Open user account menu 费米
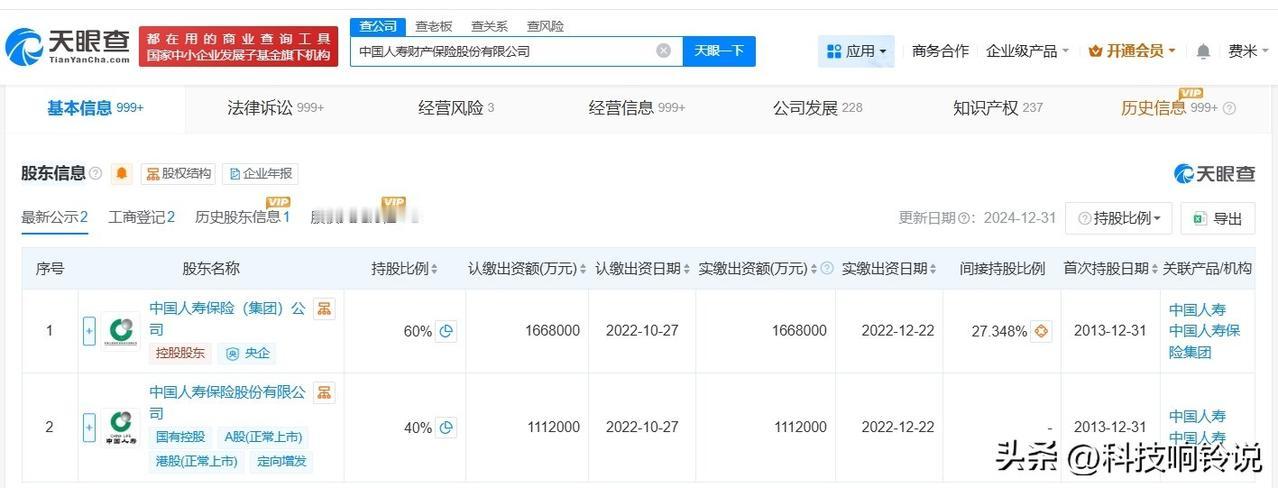This screenshot has height=488, width=1278. (x=1248, y=51)
